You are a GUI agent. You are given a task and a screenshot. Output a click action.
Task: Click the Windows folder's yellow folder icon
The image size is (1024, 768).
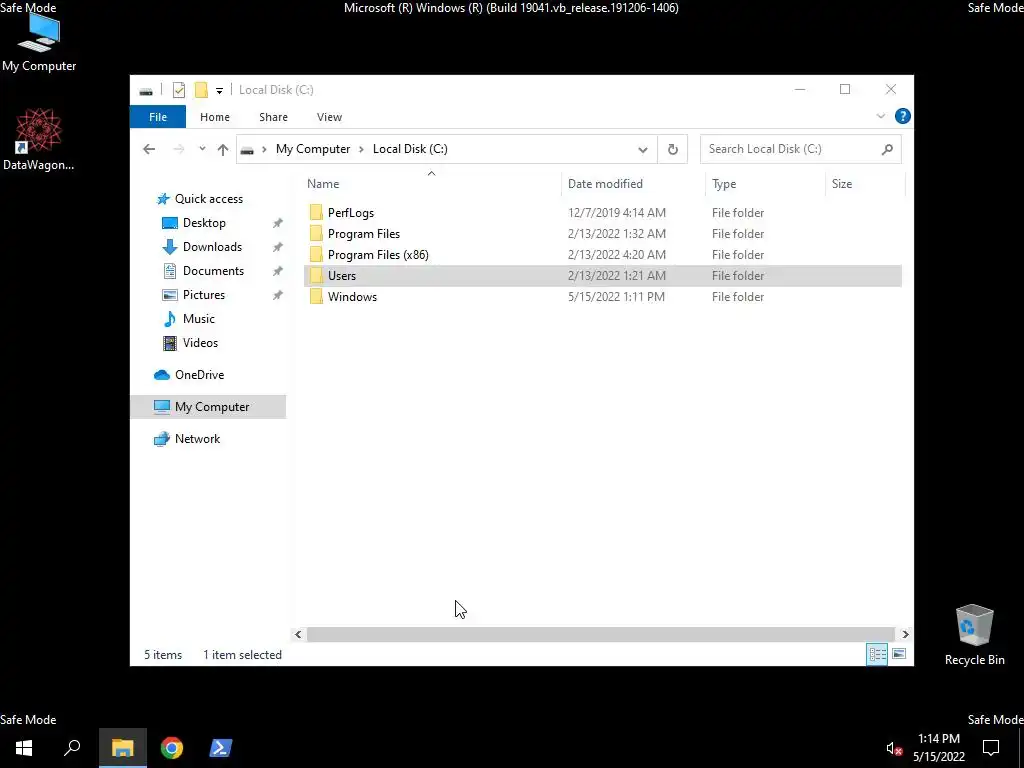coord(316,296)
